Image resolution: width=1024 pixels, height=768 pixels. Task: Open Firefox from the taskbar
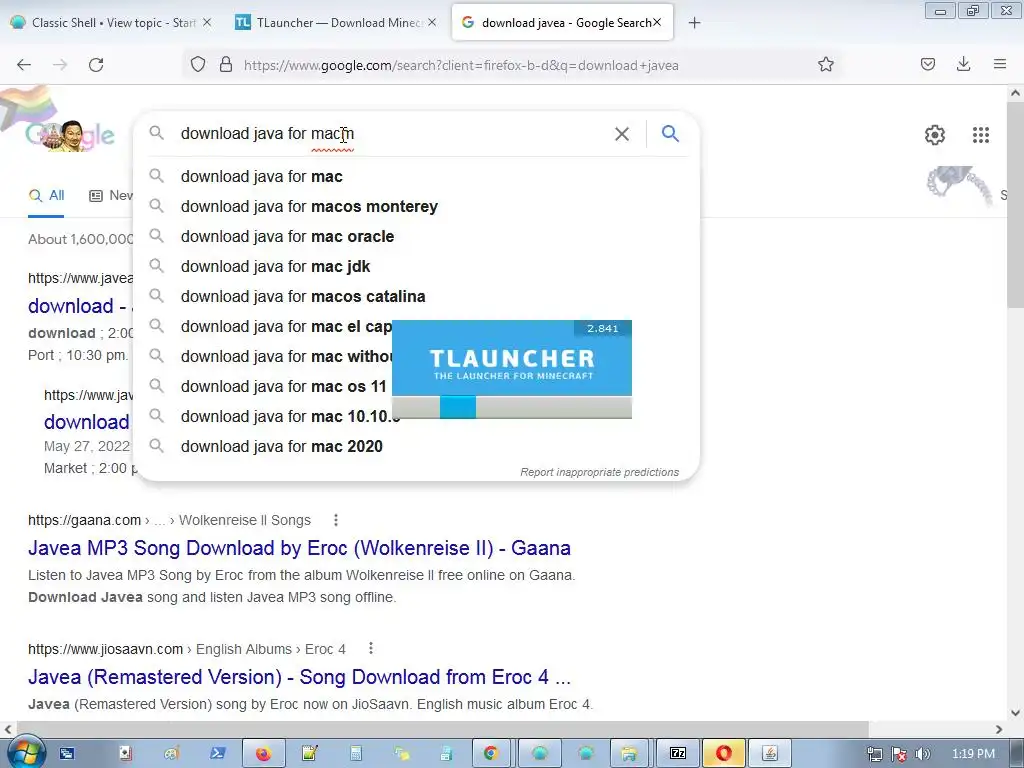coord(263,754)
